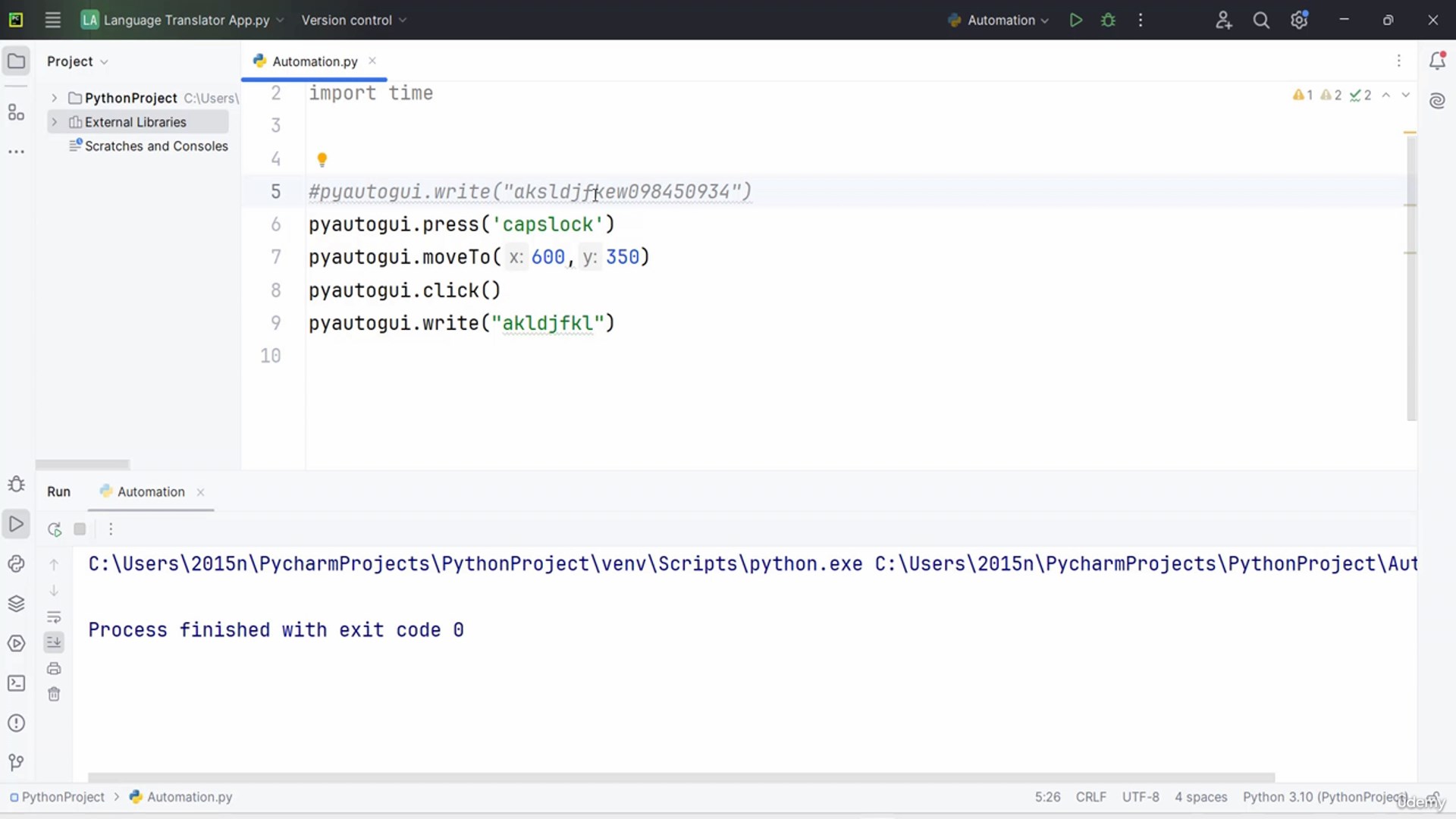Jump to previous highlighted error arrow
1456x819 pixels.
coord(1386,95)
